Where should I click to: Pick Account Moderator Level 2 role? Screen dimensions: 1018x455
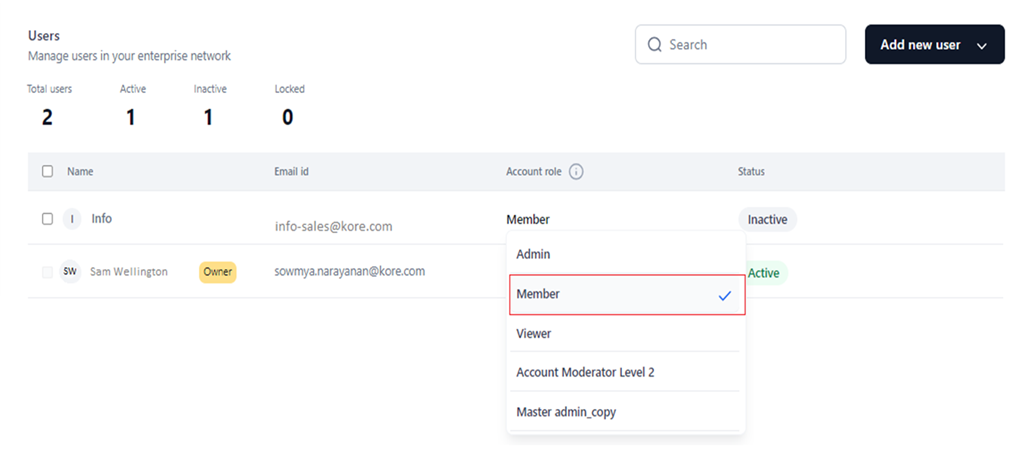click(x=626, y=372)
